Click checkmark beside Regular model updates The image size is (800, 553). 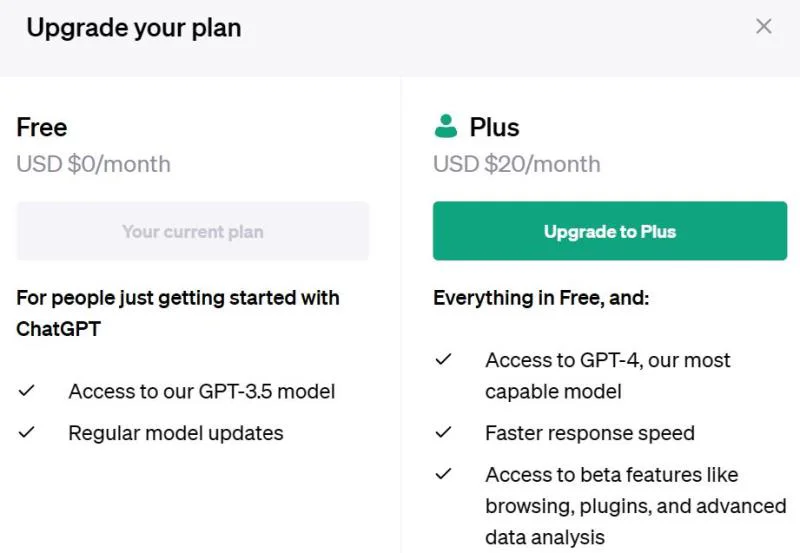27,432
